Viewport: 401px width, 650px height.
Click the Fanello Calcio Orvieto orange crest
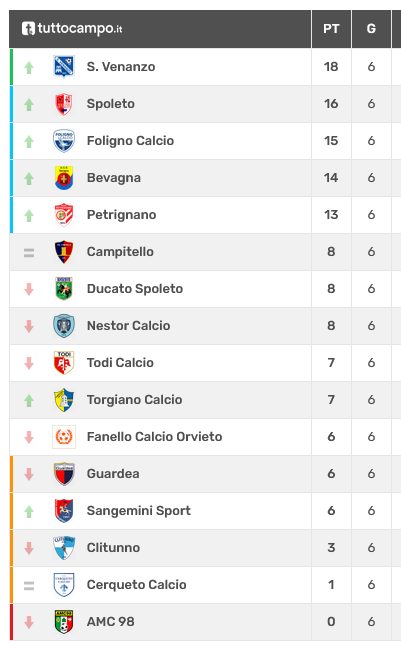(x=64, y=437)
